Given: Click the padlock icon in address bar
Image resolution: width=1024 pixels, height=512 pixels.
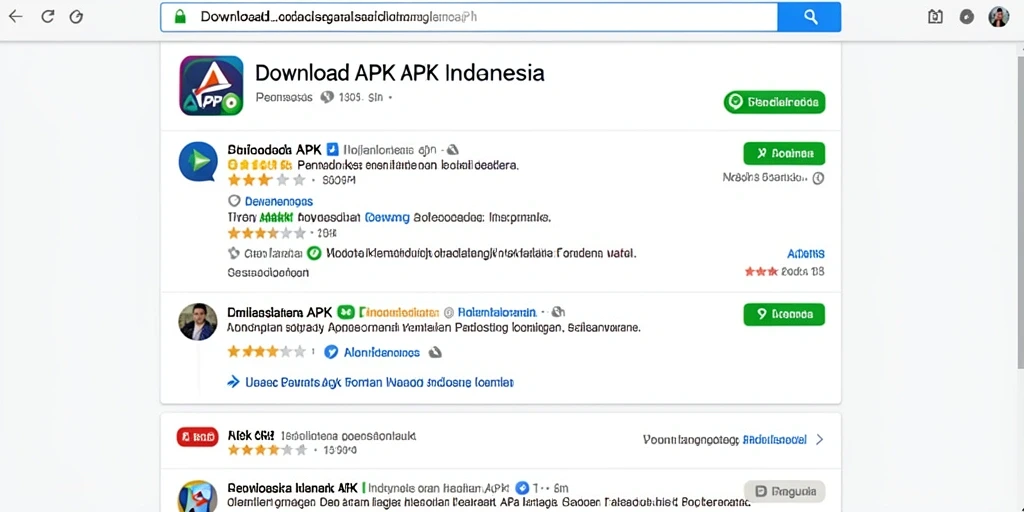Looking at the screenshot, I should tap(180, 17).
